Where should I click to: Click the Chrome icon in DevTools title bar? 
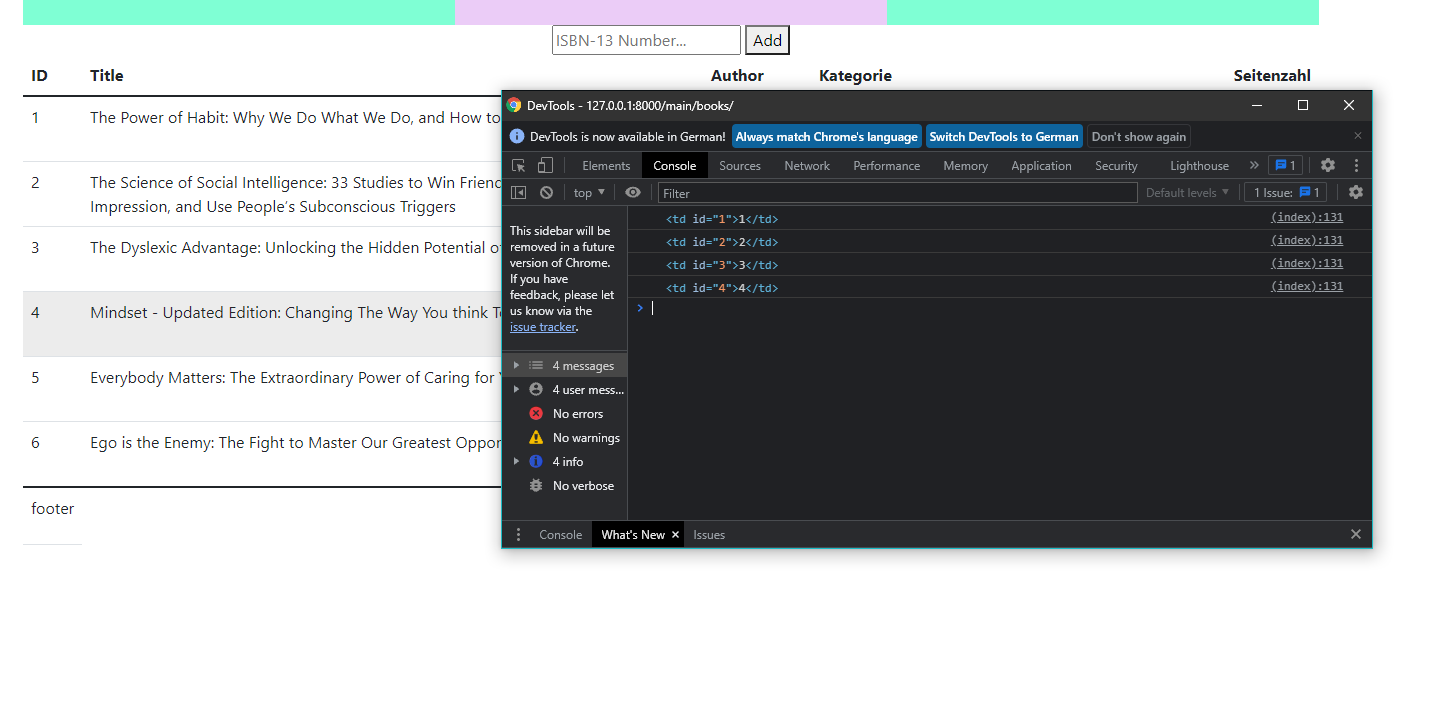[514, 105]
